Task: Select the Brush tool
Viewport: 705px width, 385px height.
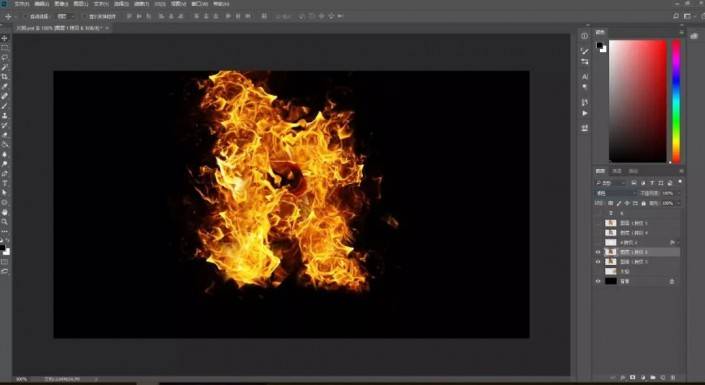Action: click(x=5, y=106)
